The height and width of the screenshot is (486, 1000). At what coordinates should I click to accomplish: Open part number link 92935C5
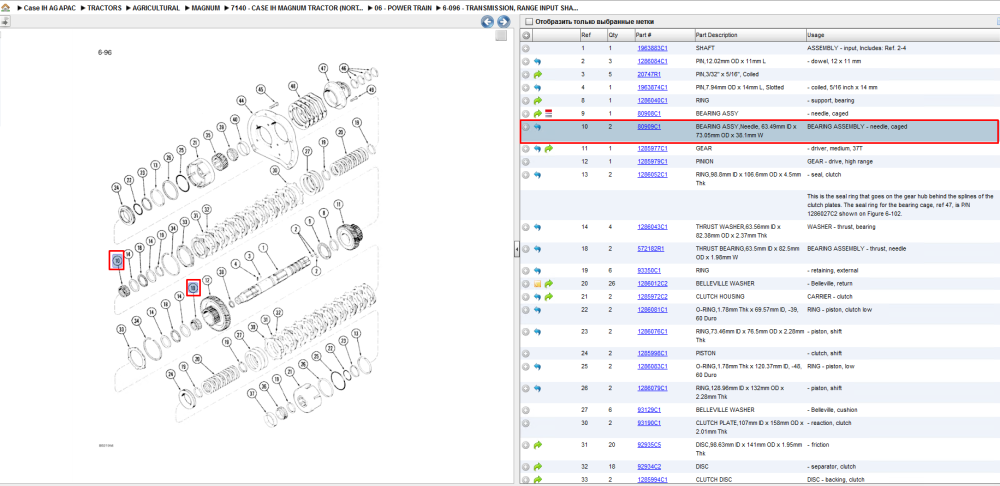click(649, 445)
